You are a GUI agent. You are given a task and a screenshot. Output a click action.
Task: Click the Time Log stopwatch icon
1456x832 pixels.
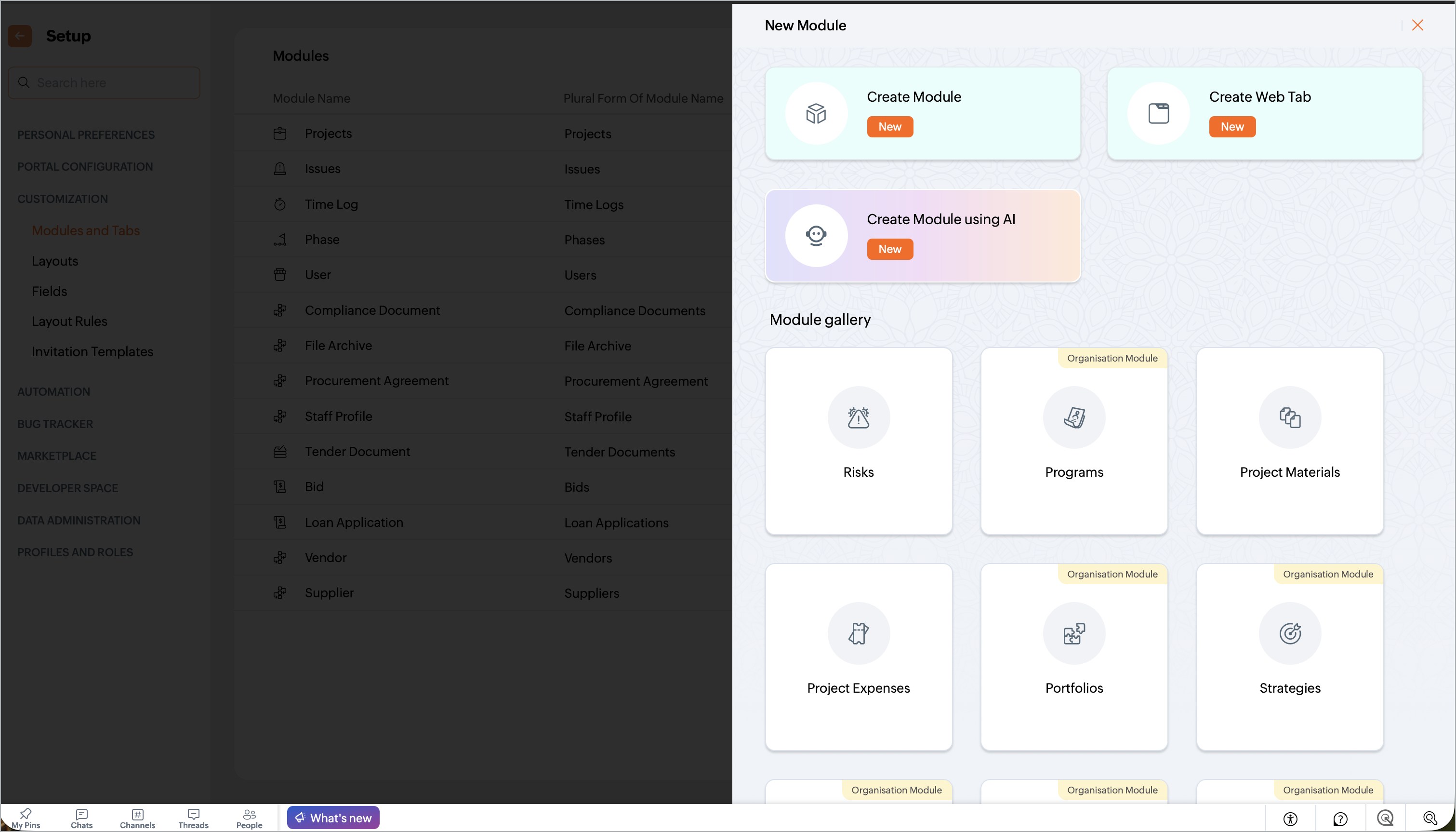coord(280,204)
